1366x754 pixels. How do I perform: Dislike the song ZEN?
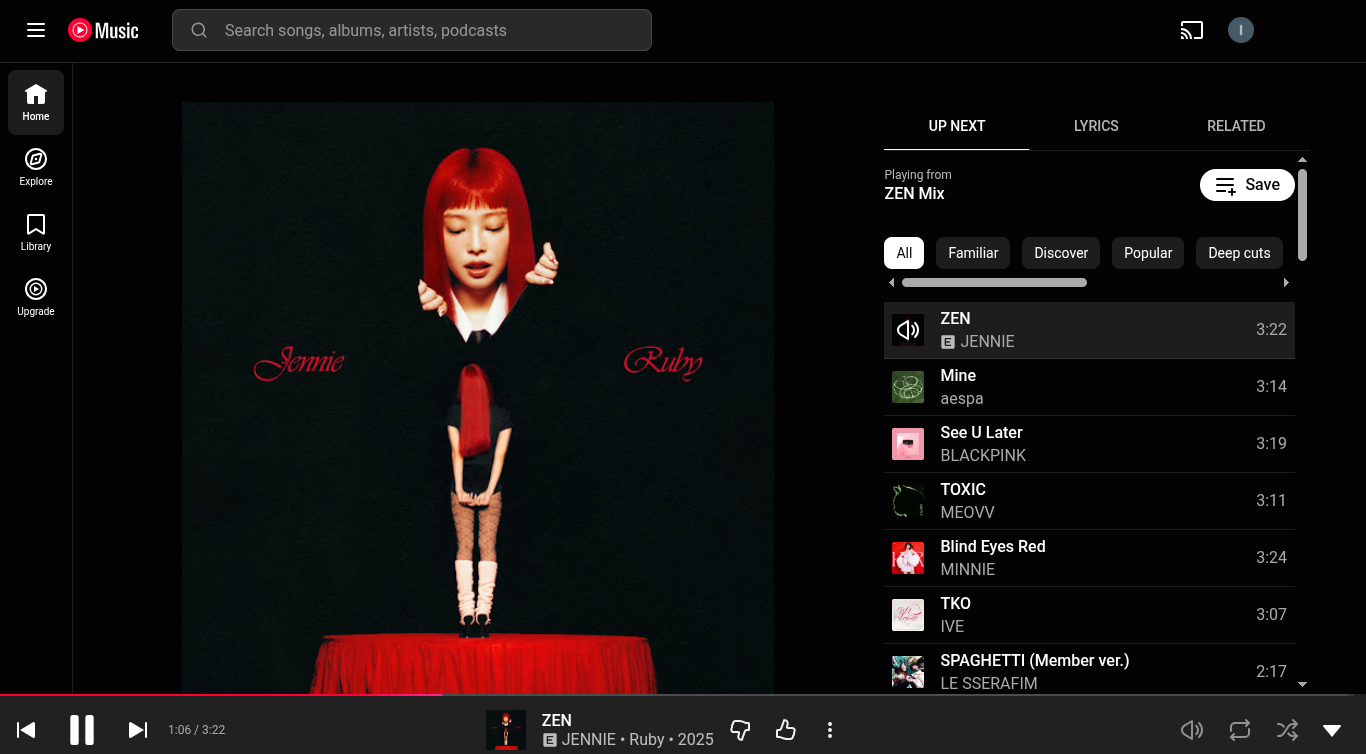[741, 730]
